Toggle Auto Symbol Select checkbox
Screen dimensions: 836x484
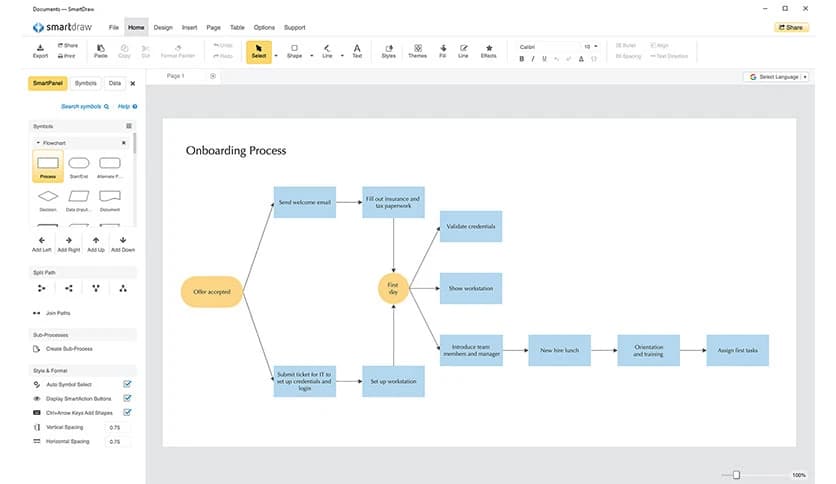pos(127,384)
